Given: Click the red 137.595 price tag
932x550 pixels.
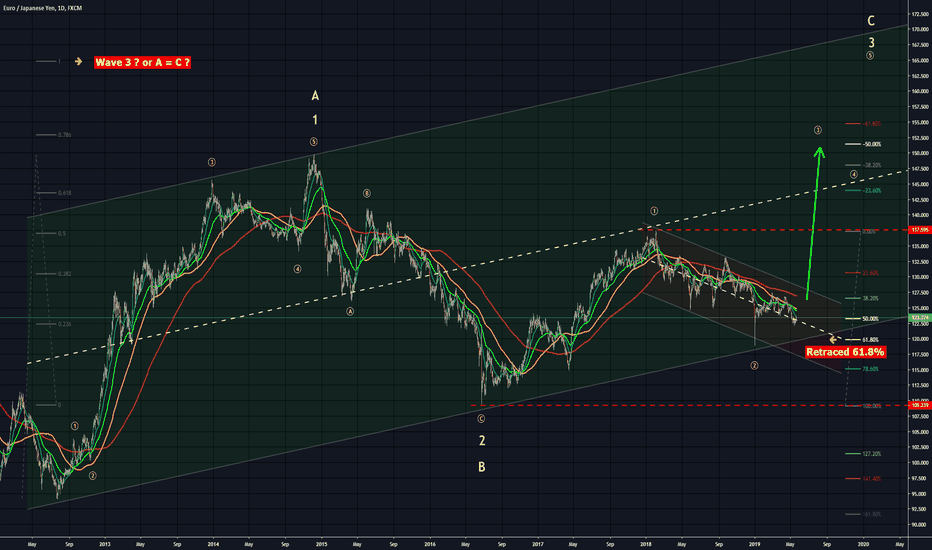Looking at the screenshot, I should pos(920,230).
